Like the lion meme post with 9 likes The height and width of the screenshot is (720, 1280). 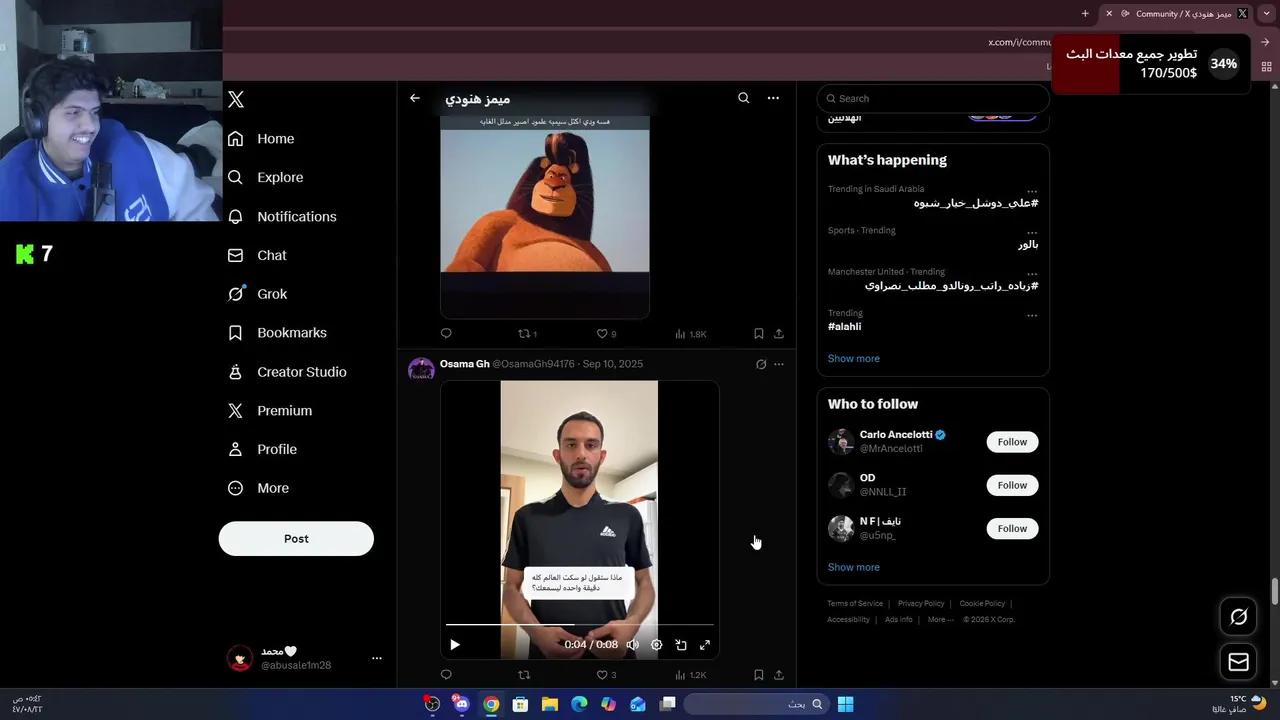tap(606, 333)
